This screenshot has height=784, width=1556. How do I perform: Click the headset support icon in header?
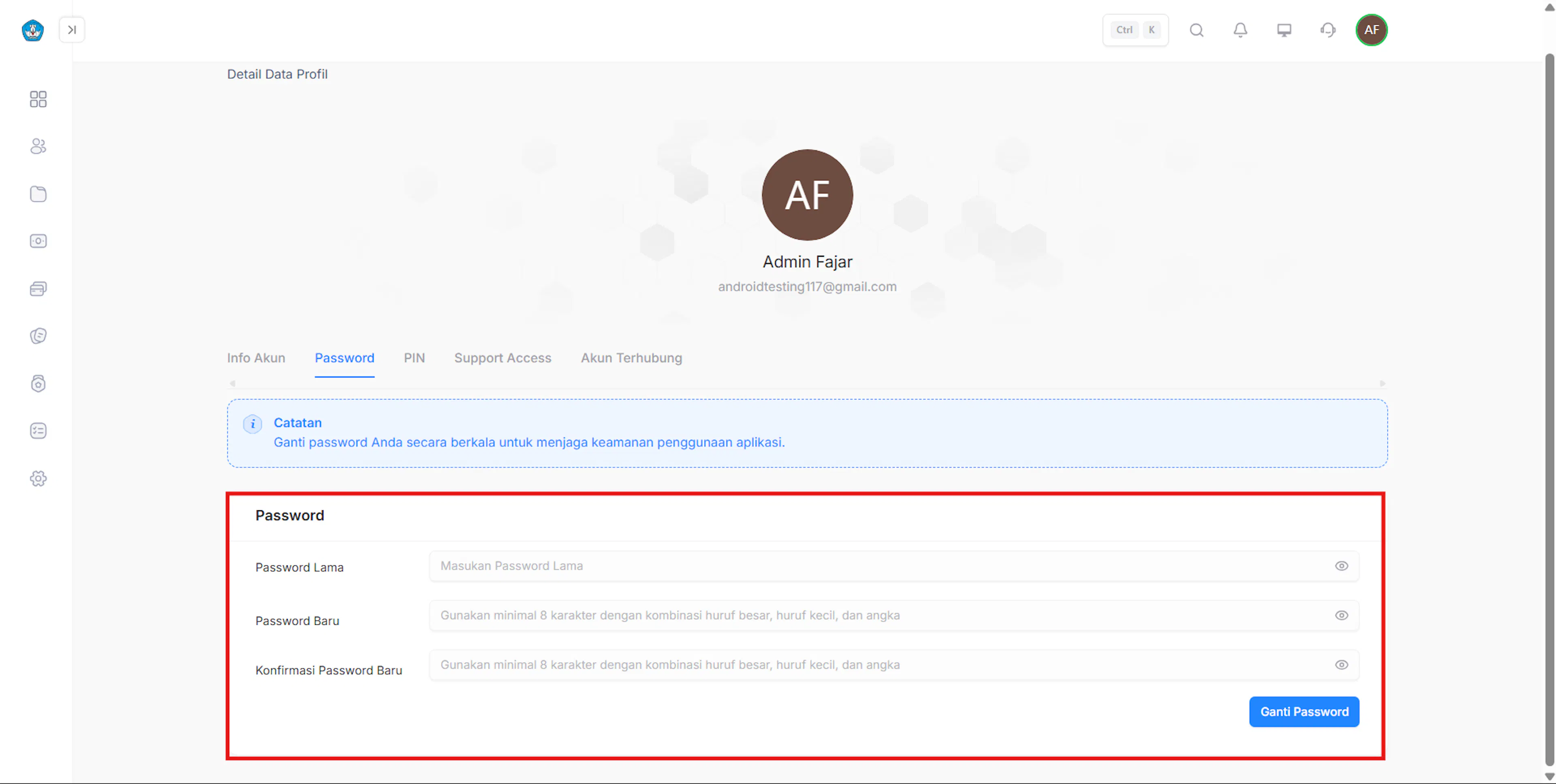tap(1328, 30)
